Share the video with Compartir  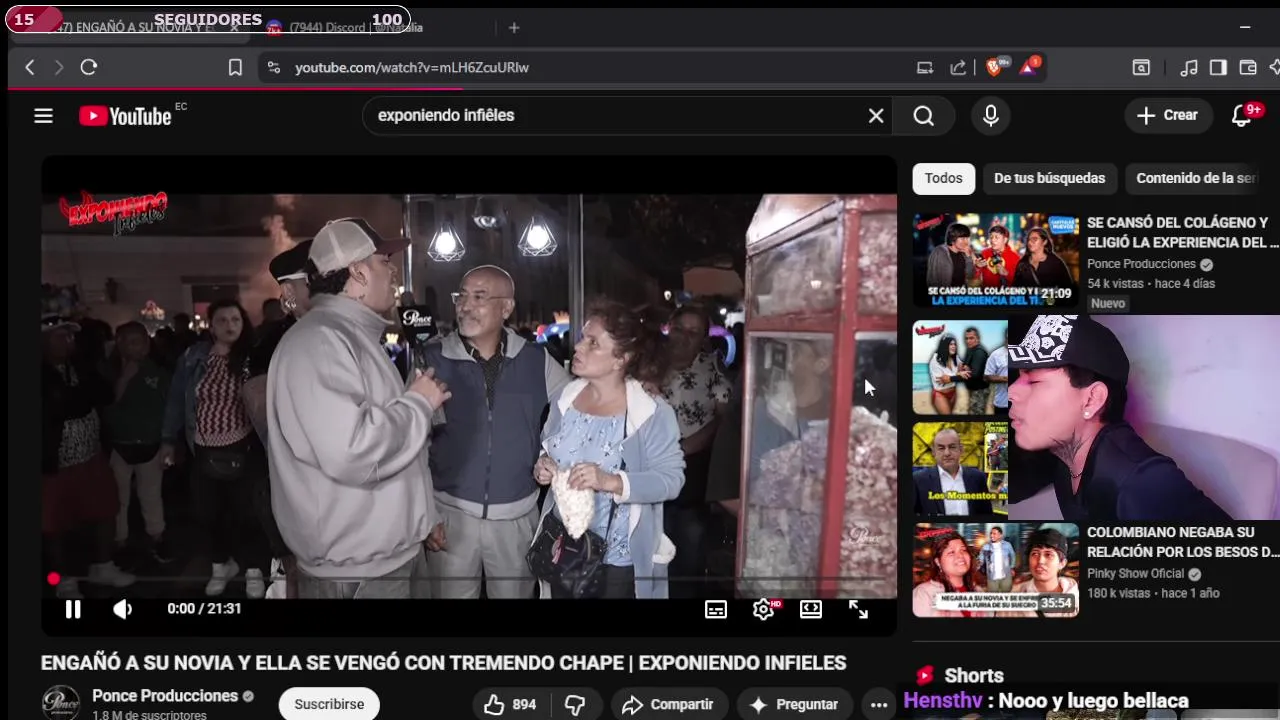(667, 704)
